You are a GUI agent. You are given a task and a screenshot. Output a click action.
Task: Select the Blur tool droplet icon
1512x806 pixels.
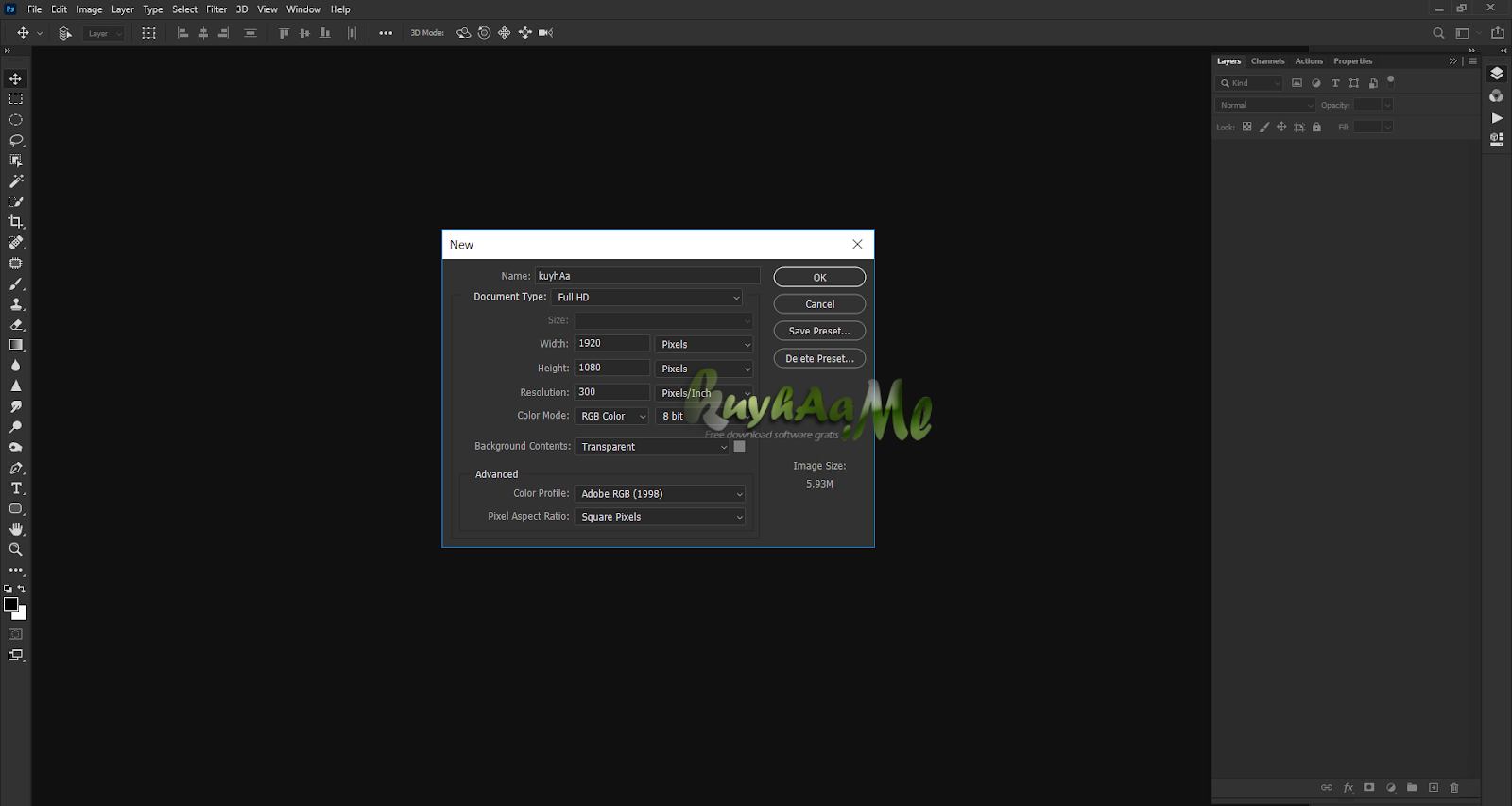click(16, 366)
